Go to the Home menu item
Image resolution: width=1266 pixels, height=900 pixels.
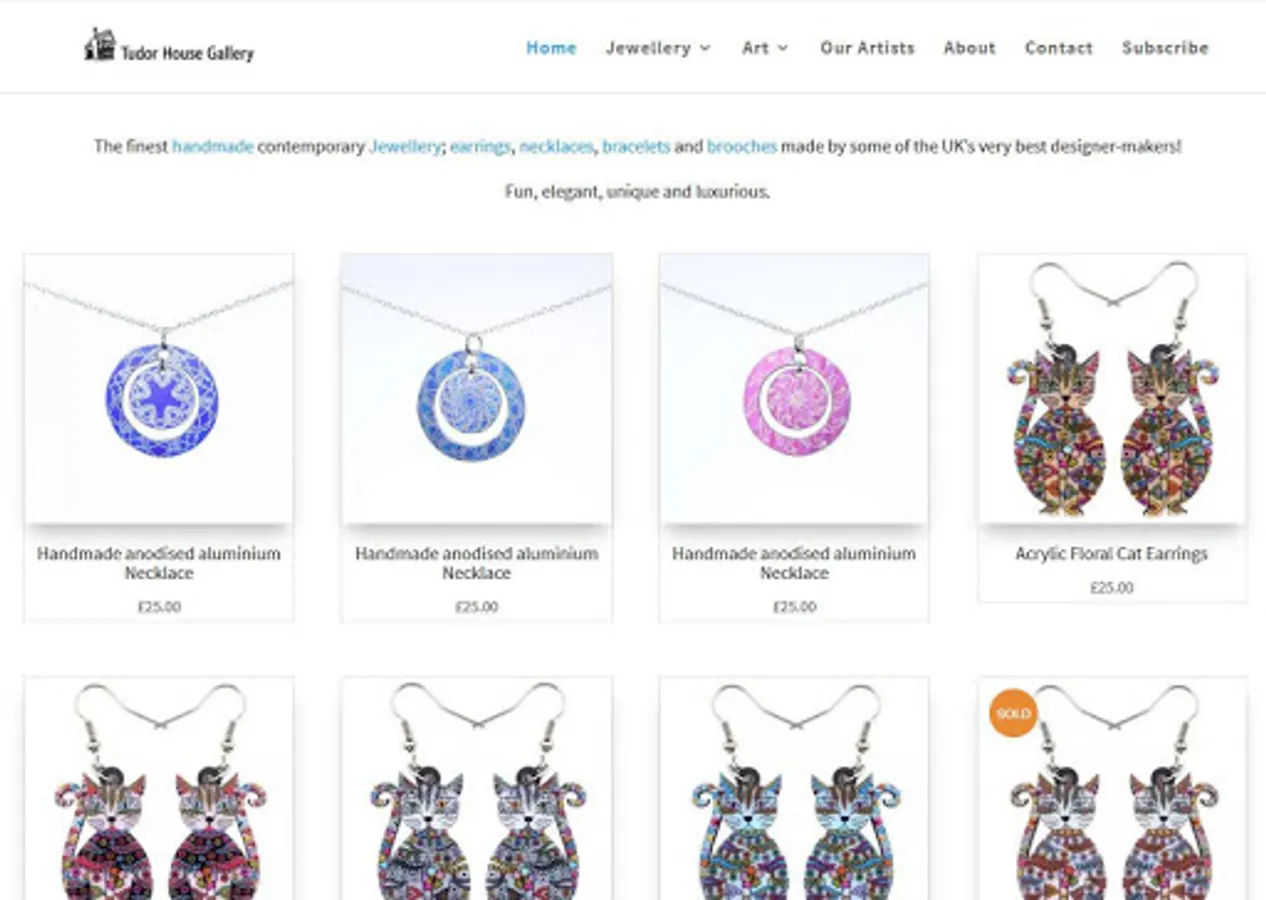pyautogui.click(x=551, y=47)
